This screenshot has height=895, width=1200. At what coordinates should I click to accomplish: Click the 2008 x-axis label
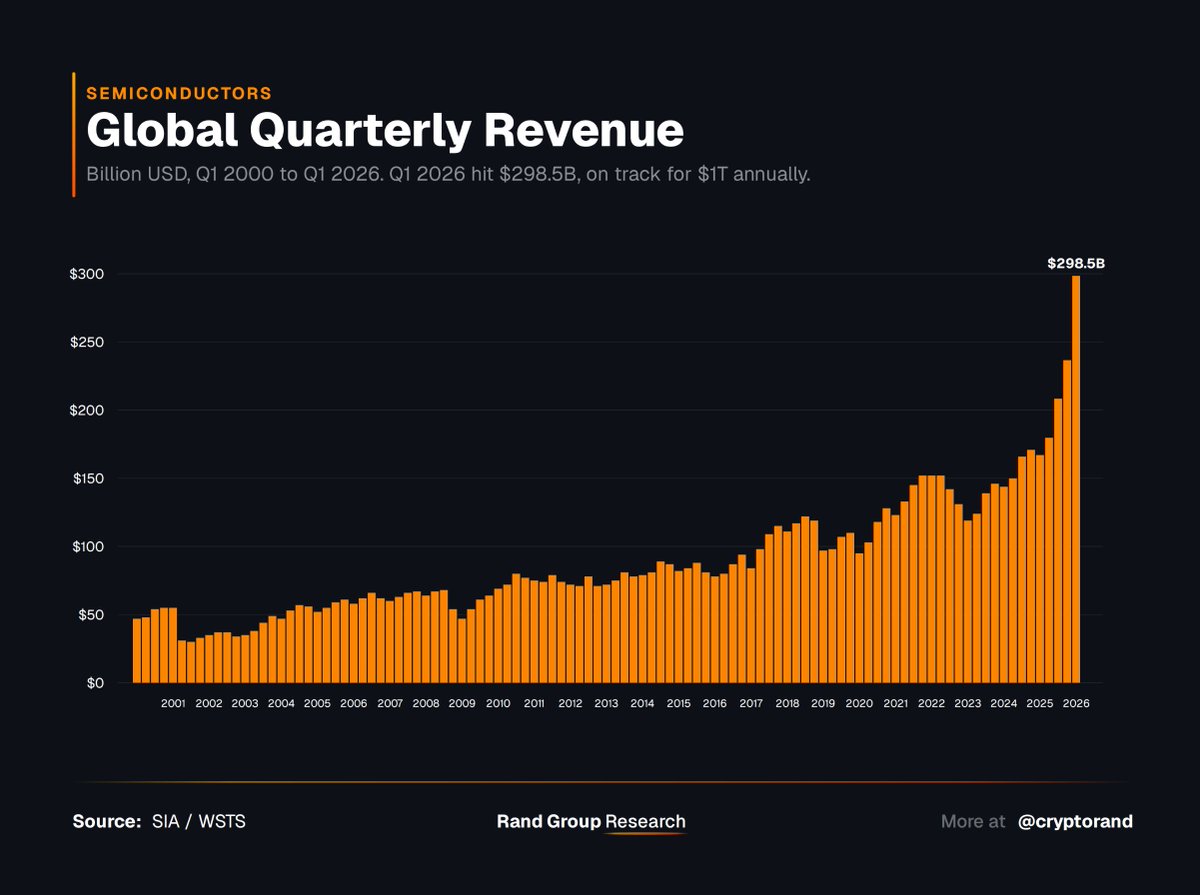tap(426, 703)
